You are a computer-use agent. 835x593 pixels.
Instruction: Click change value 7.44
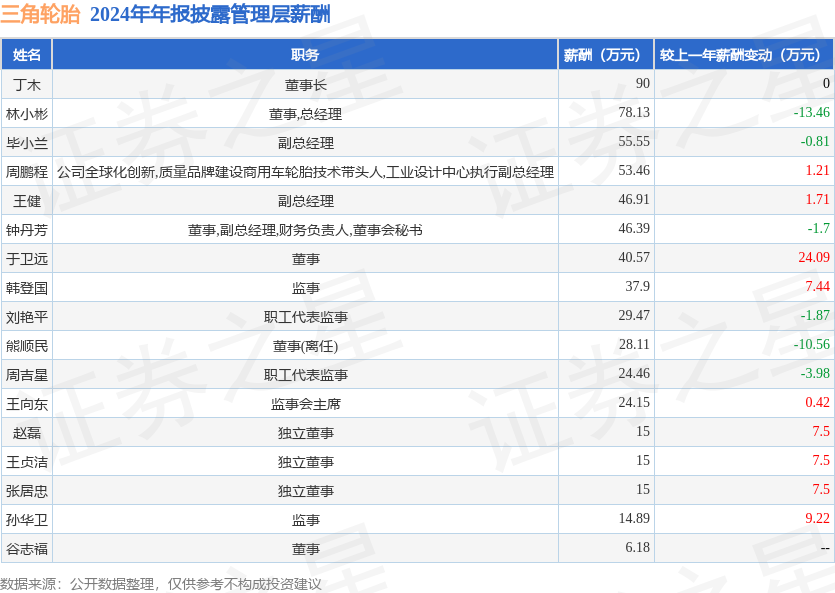tap(817, 286)
